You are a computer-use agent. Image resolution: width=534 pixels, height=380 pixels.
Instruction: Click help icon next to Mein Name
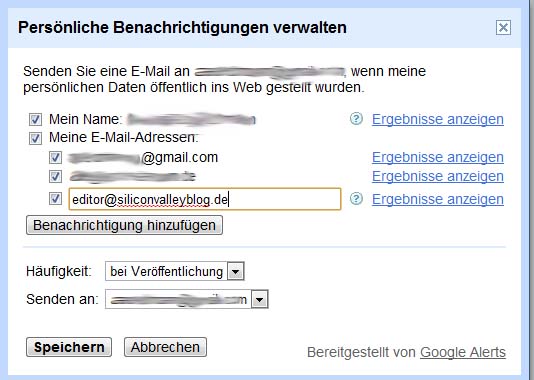point(356,119)
